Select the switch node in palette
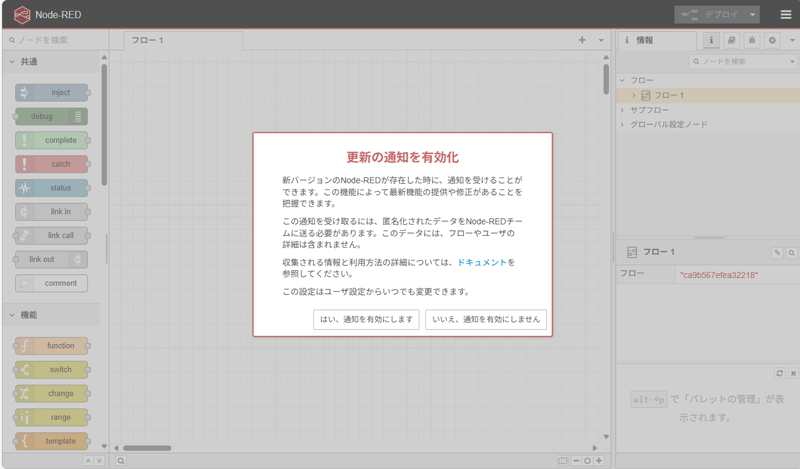 52,369
